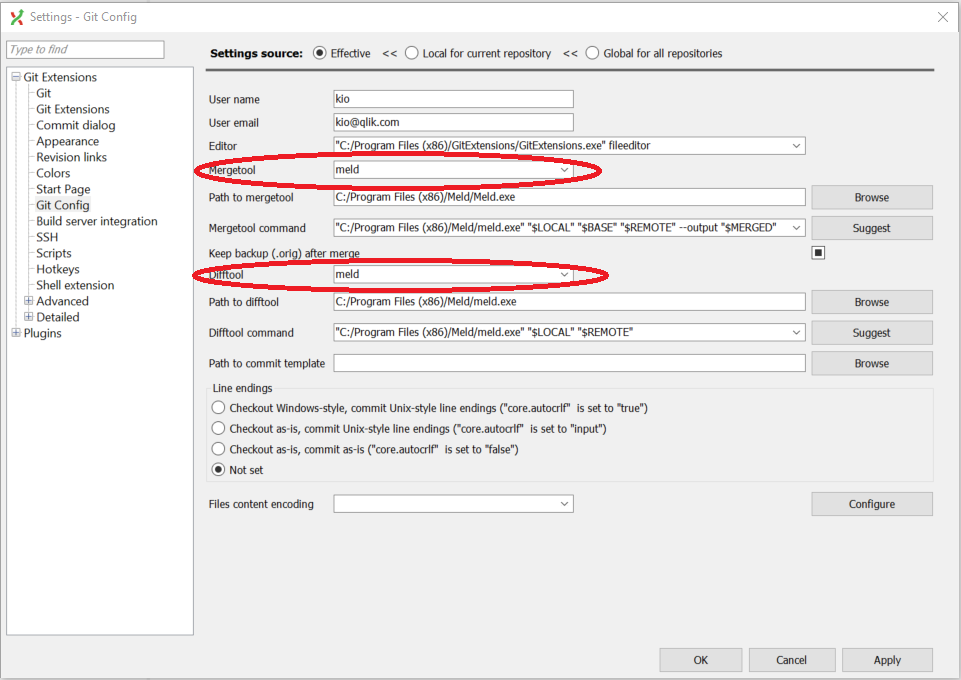Click Browse next to Path to mergetool
This screenshot has width=961, height=680.
(x=871, y=197)
